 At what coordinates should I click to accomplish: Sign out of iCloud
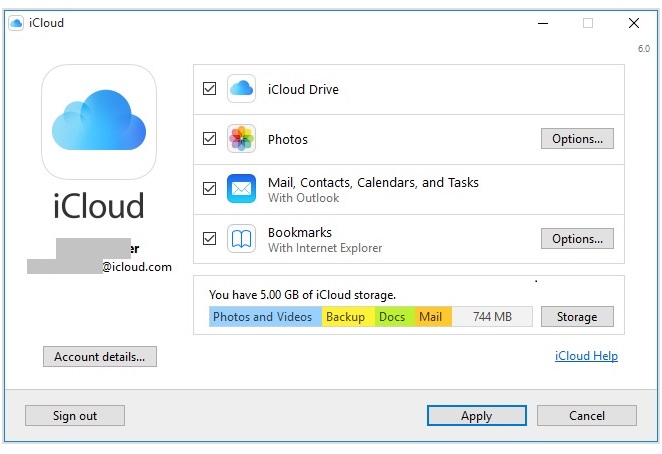[75, 416]
